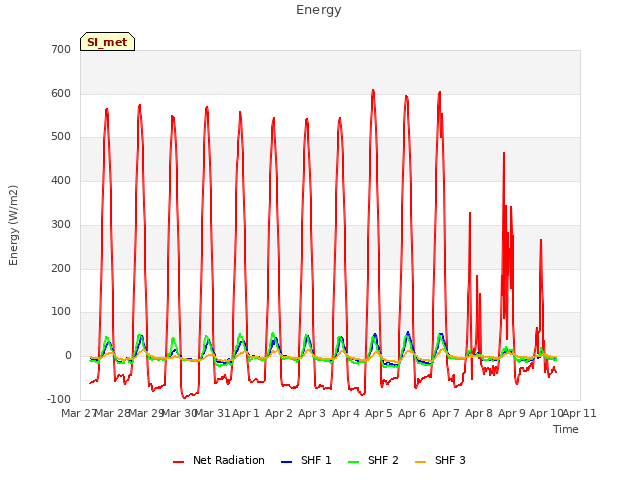Click the Apr 9 net radiation spike
The width and height of the screenshot is (640, 480).
click(x=504, y=153)
